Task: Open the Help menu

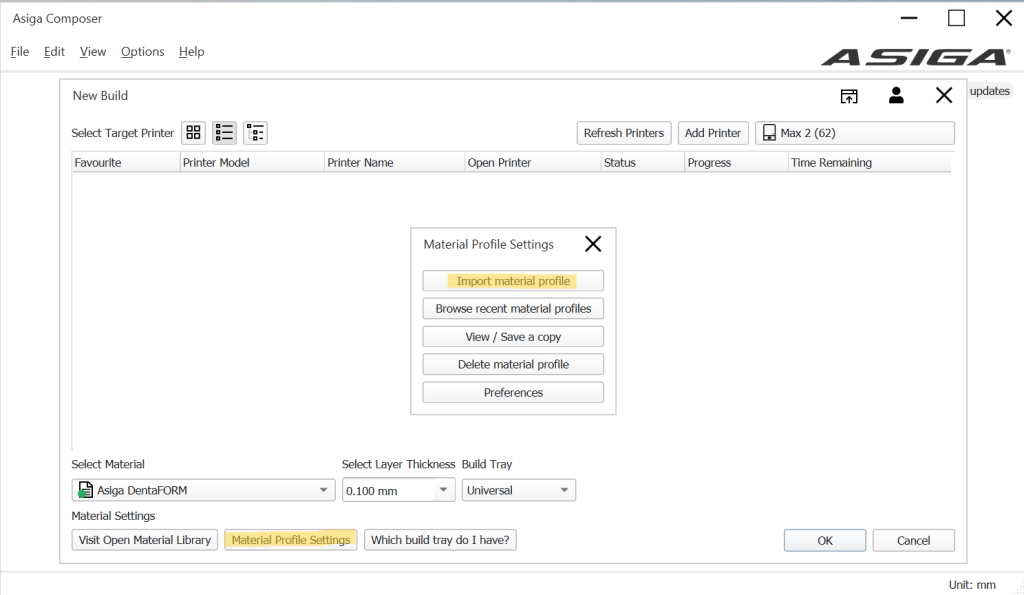Action: pos(191,52)
